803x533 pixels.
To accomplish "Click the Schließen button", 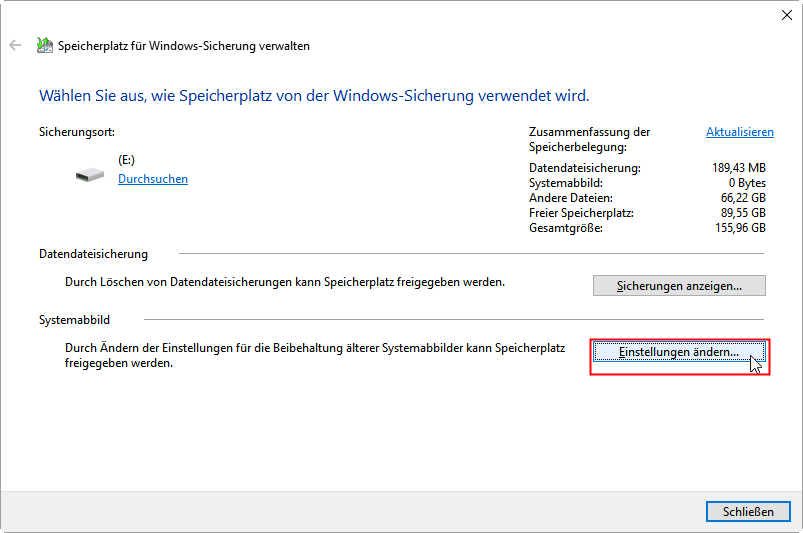I will [748, 511].
